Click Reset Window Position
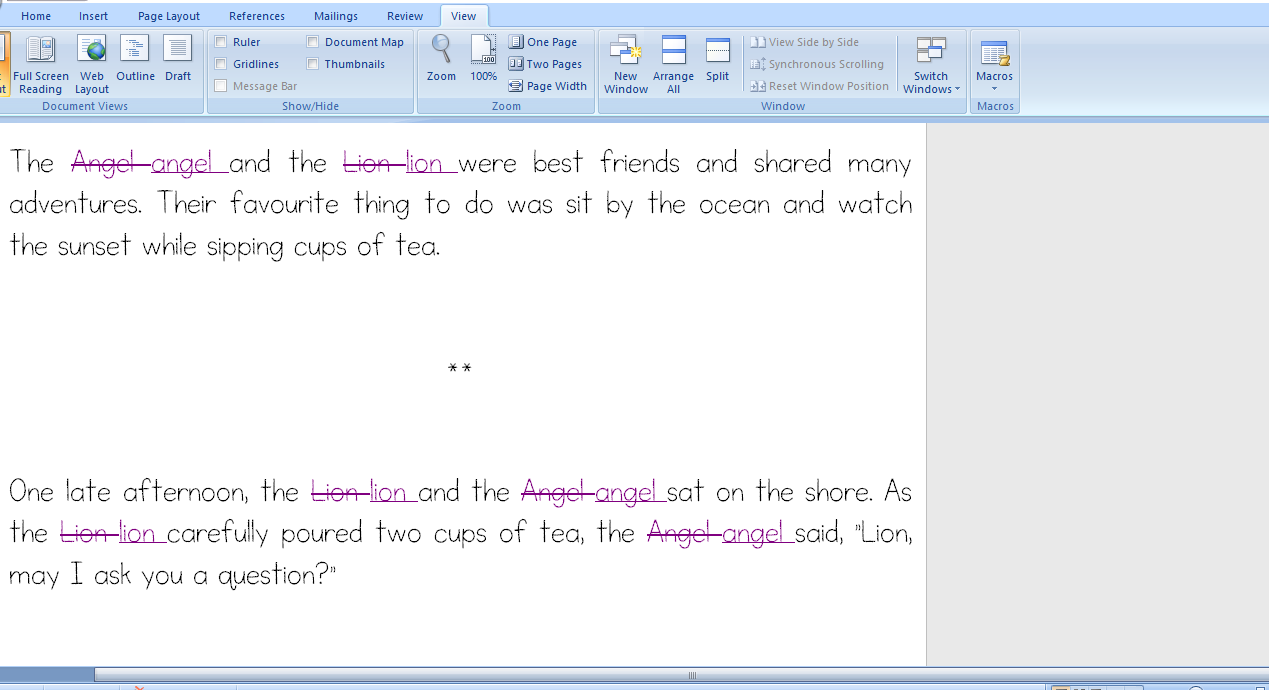This screenshot has width=1269, height=690. [820, 86]
